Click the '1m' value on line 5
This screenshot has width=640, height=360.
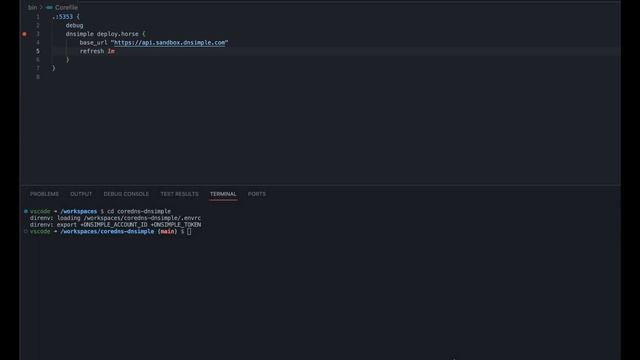111,51
